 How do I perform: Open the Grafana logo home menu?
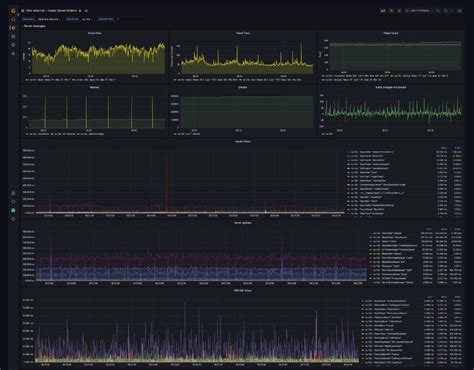(13, 11)
